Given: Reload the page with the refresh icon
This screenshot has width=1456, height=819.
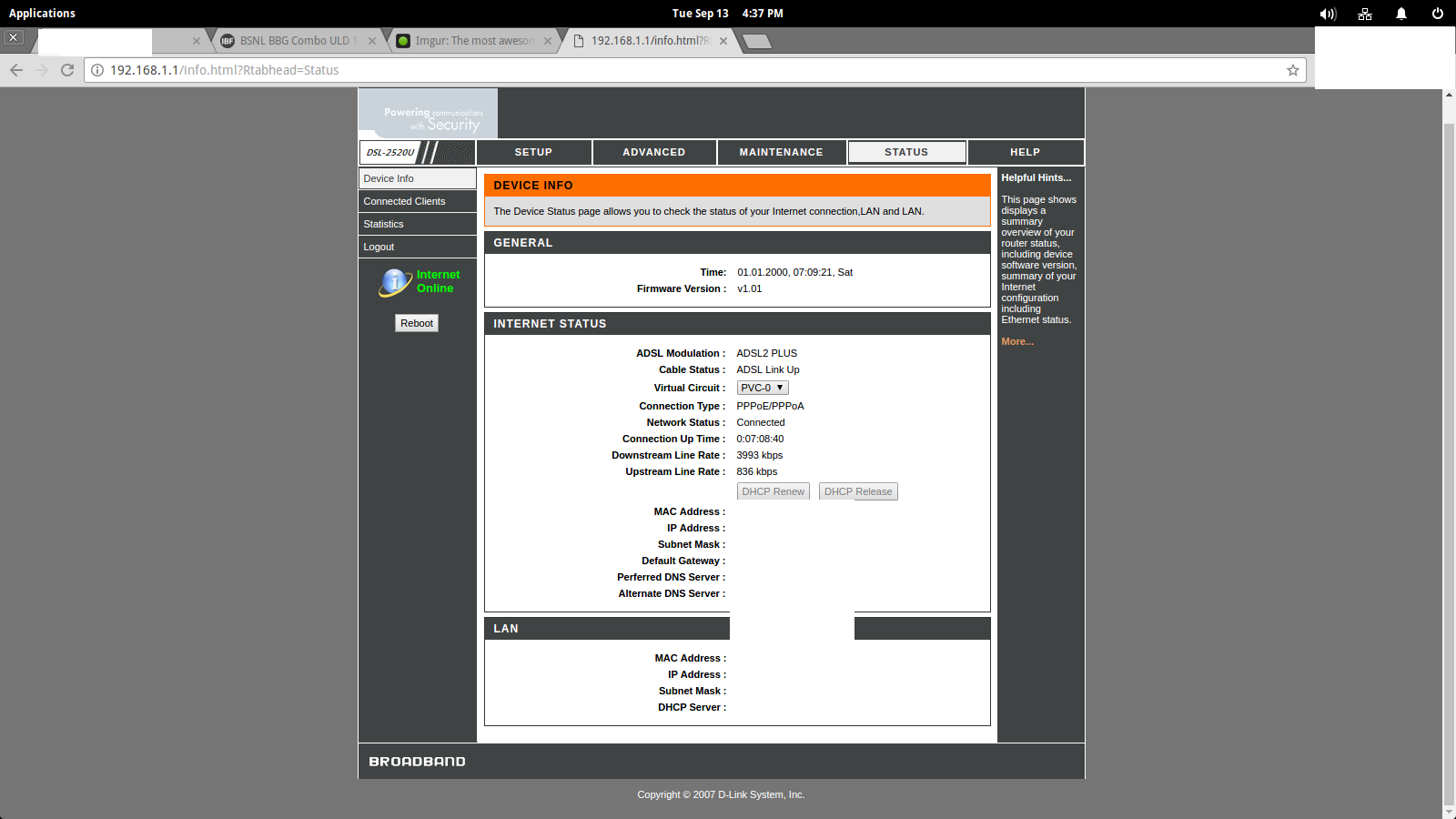Looking at the screenshot, I should (67, 70).
